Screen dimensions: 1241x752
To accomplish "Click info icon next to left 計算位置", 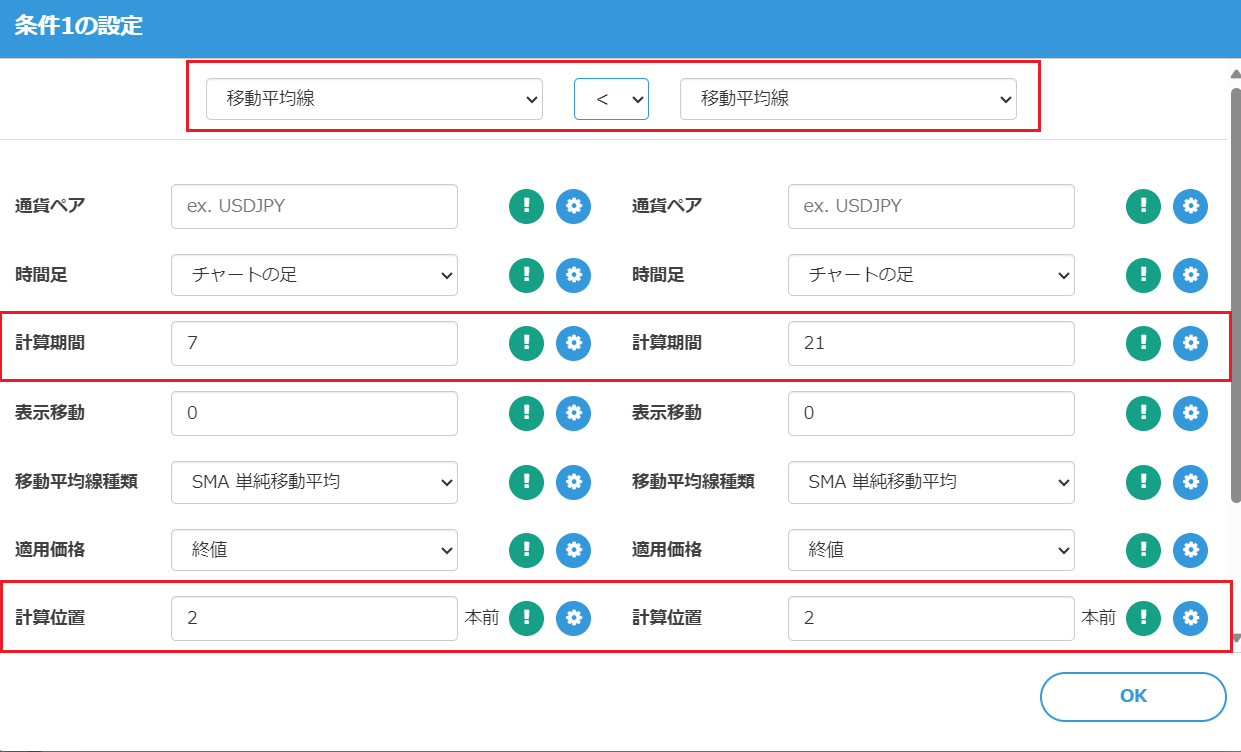I will click(526, 618).
